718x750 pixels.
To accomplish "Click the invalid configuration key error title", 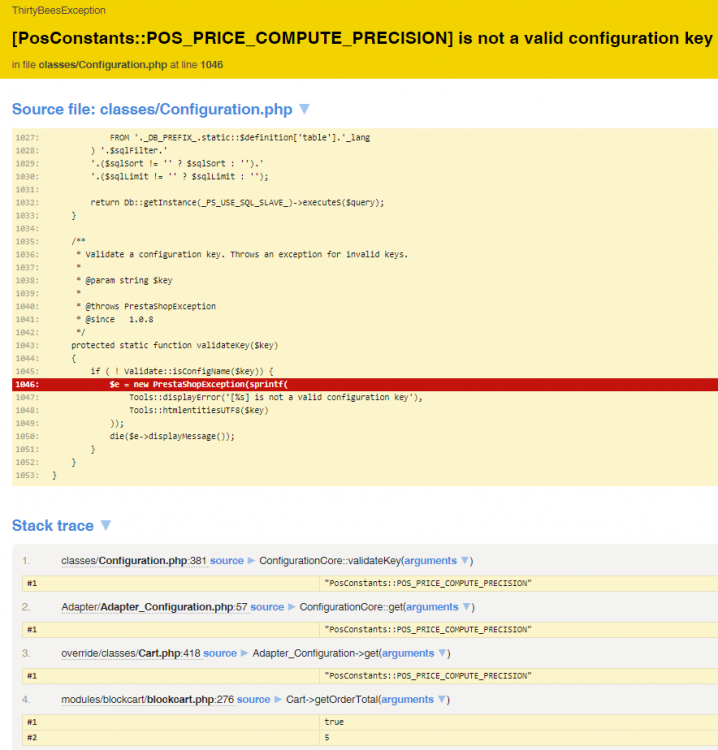I will 362,39.
